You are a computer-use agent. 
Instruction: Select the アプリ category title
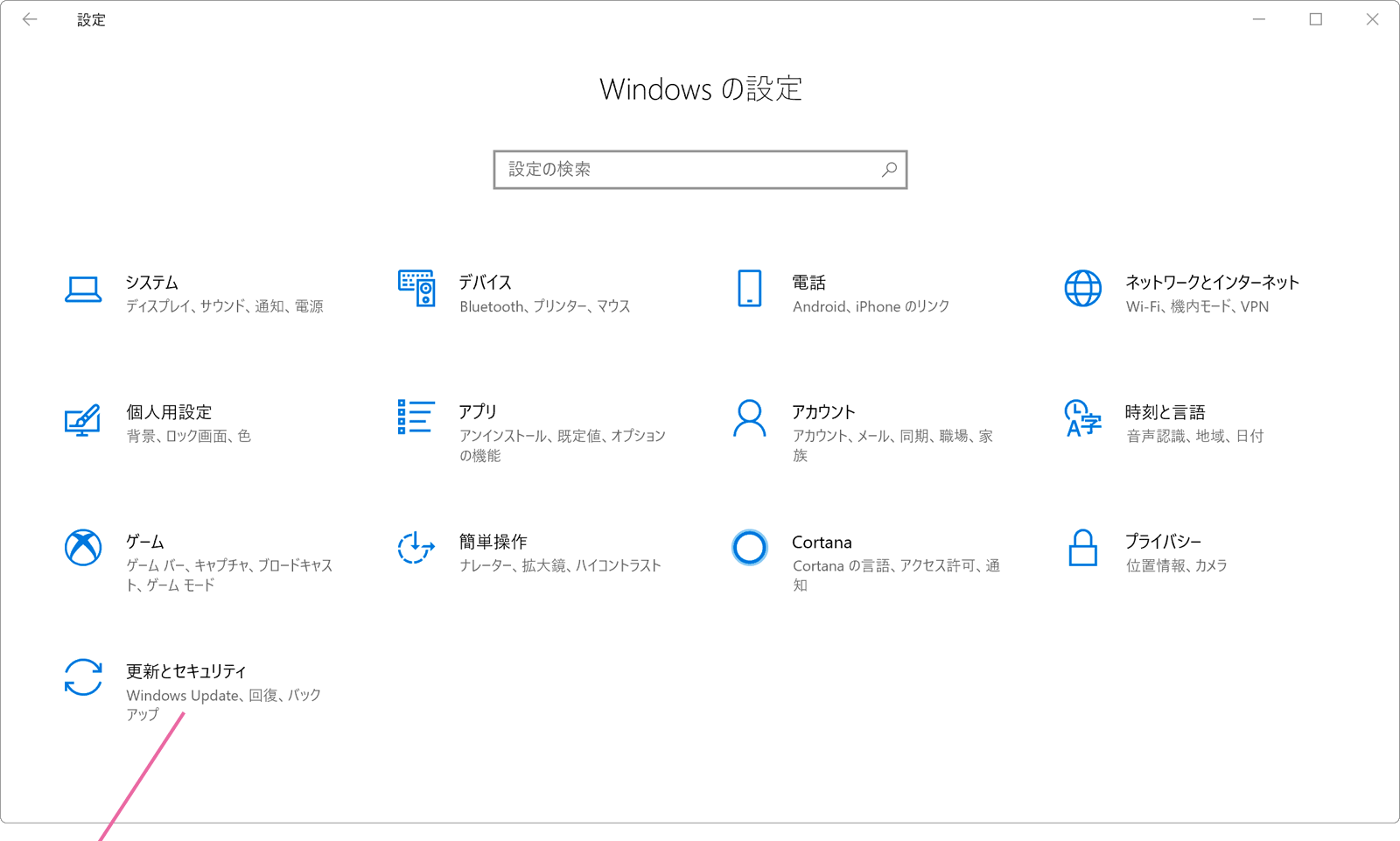[x=478, y=412]
